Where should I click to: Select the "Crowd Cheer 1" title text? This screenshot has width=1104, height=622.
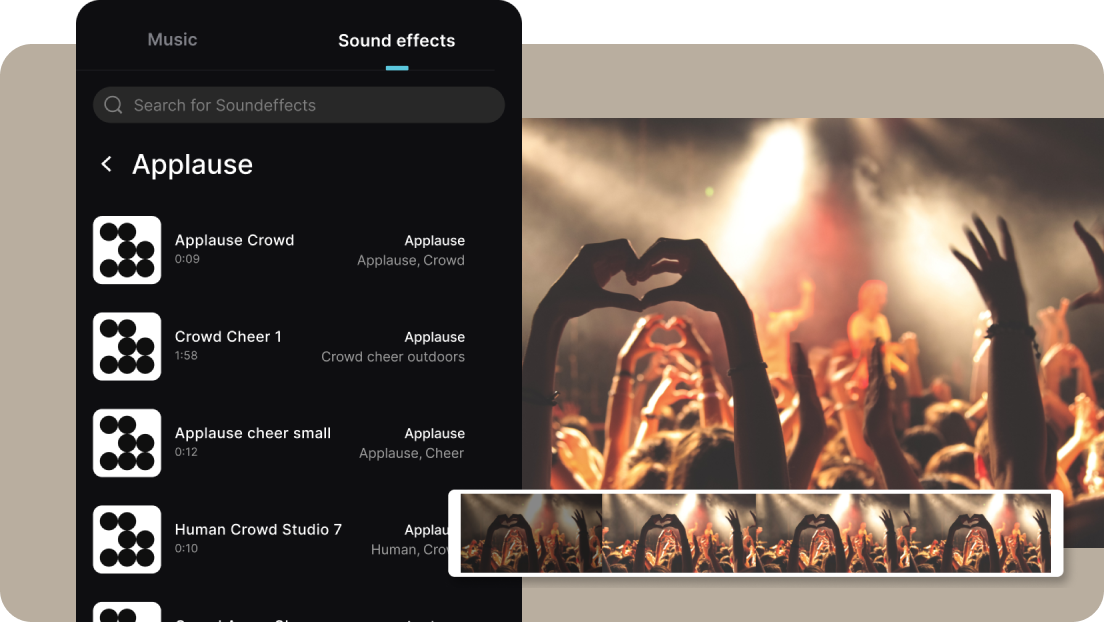tap(228, 337)
